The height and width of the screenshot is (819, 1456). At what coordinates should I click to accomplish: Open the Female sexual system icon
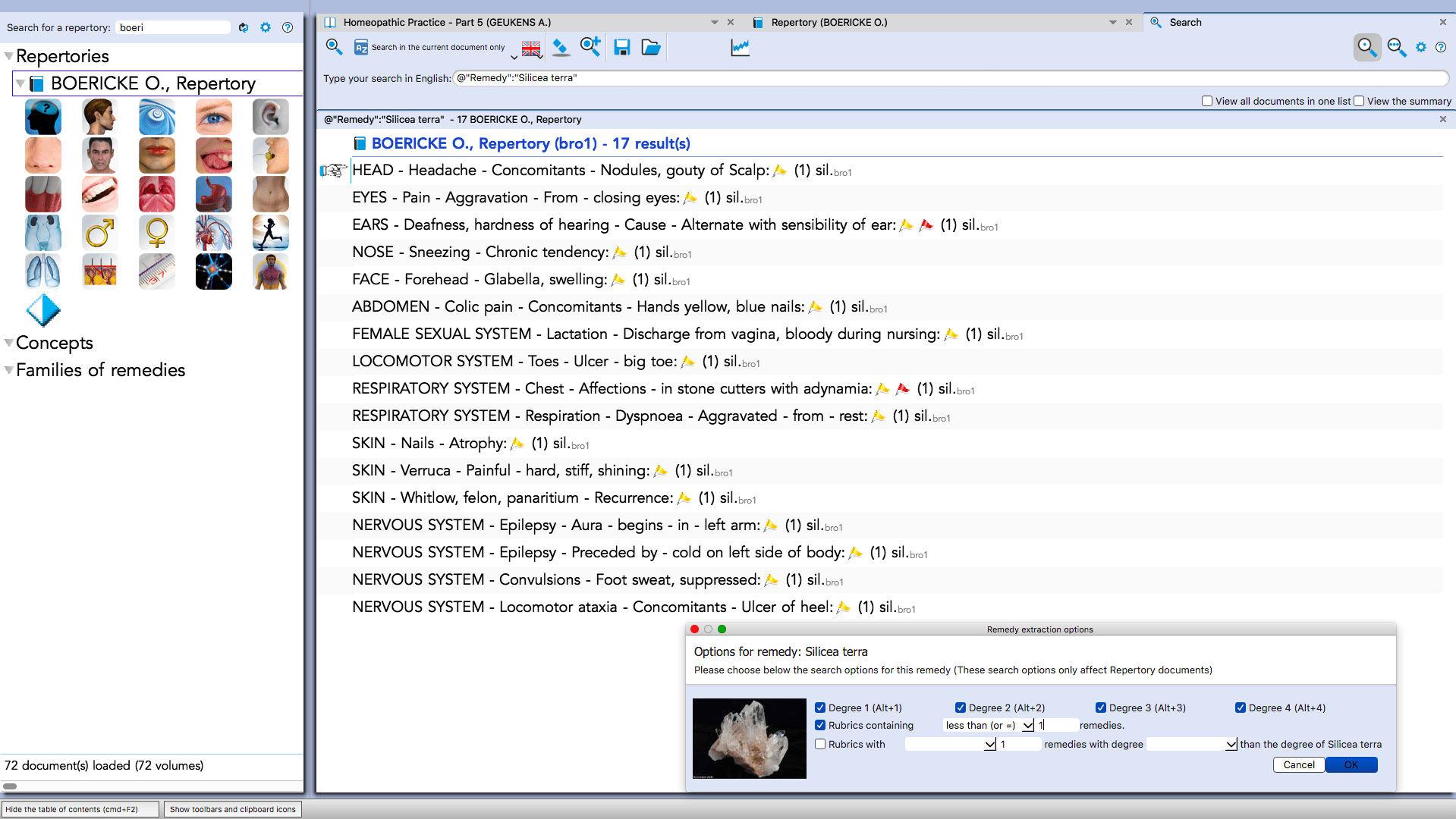point(157,233)
